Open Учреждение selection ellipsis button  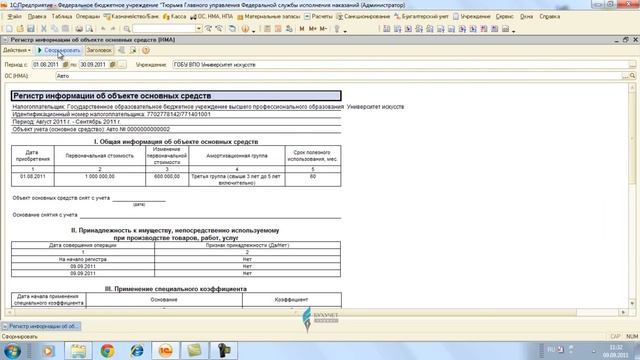point(632,64)
